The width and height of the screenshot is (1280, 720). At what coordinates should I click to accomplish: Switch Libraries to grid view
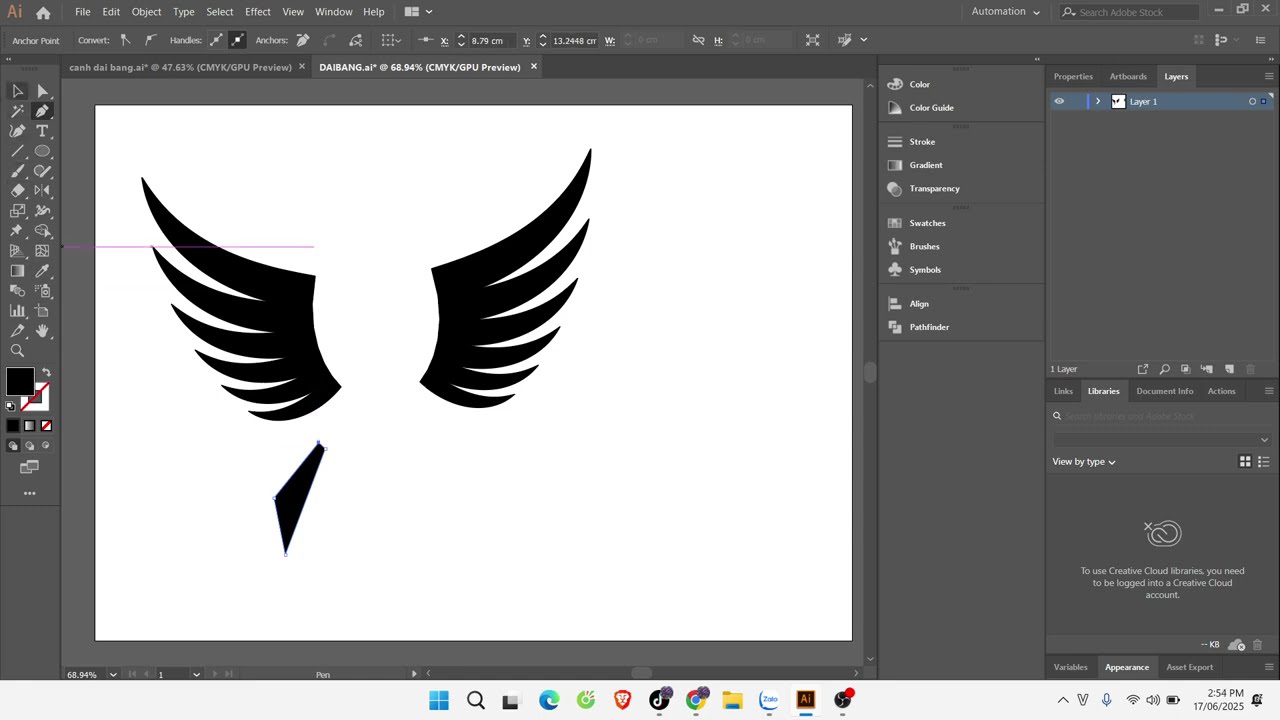(1245, 461)
